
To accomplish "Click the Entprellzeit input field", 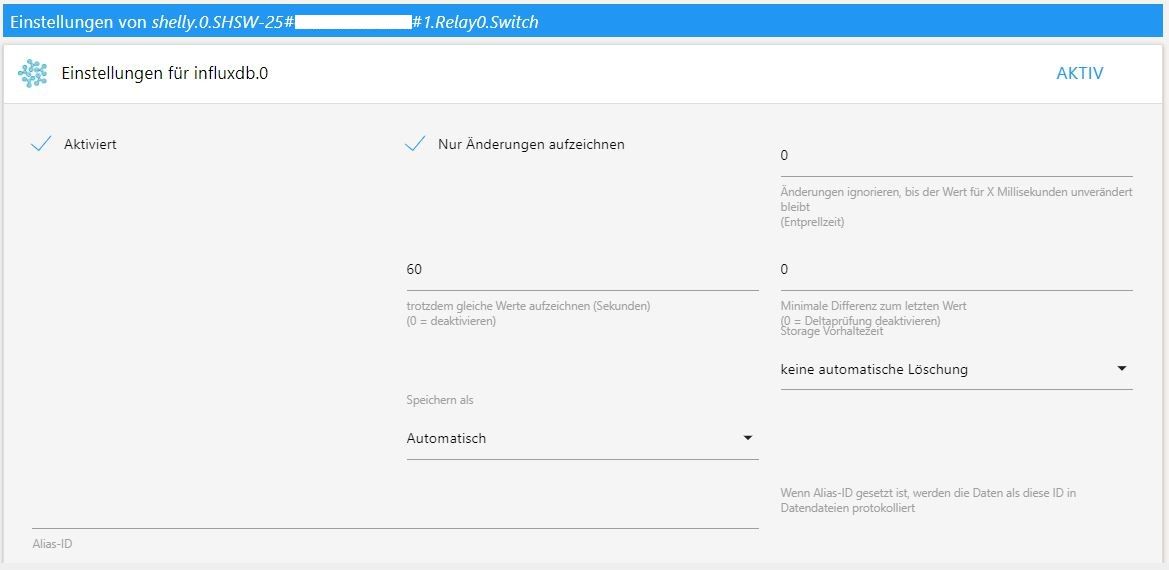I will 955,156.
